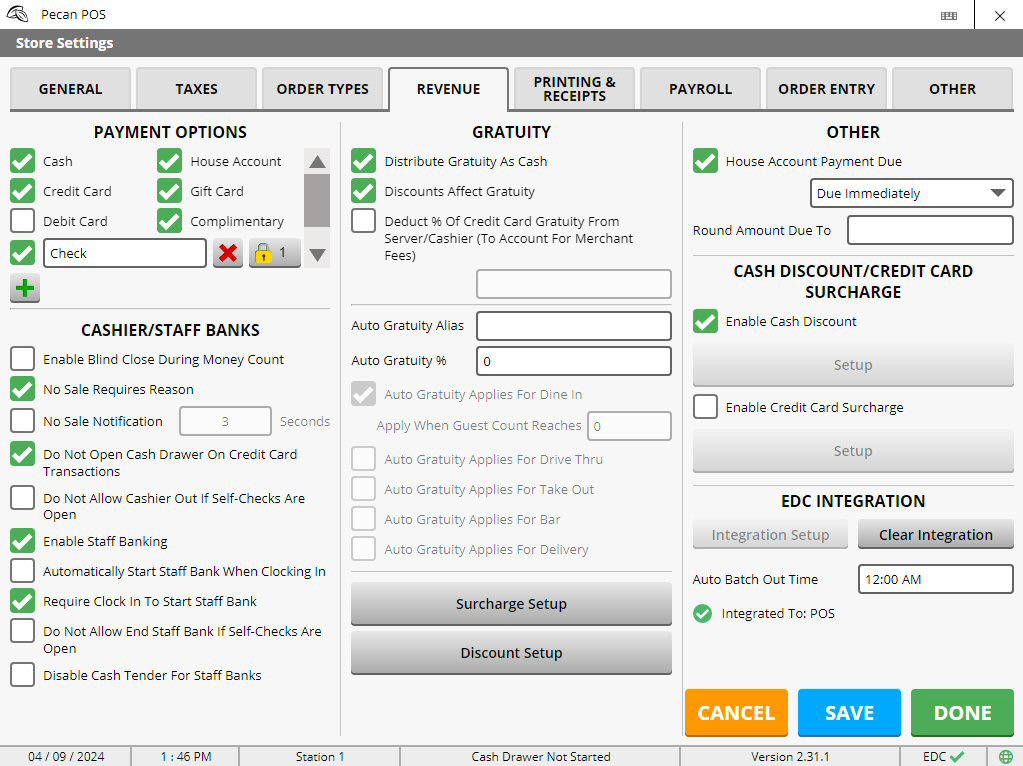The width and height of the screenshot is (1023, 766).
Task: Toggle House Account Payment Due checkbox
Action: coord(705,161)
